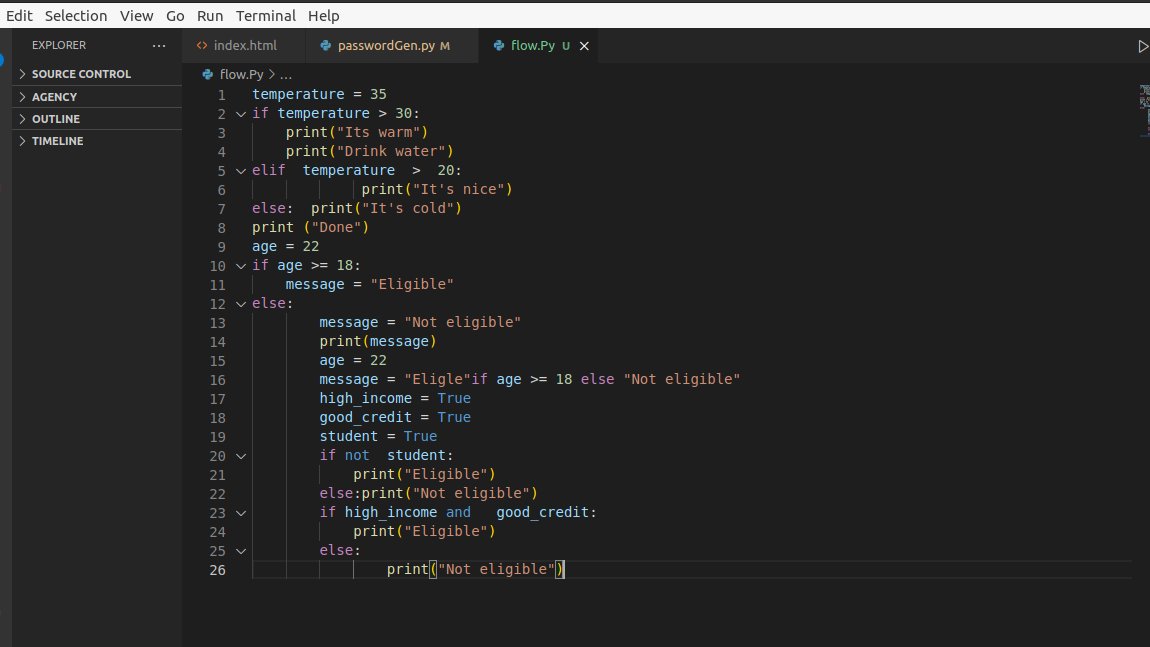1150x647 pixels.
Task: Expand the Source Control section
Action: (x=97, y=74)
